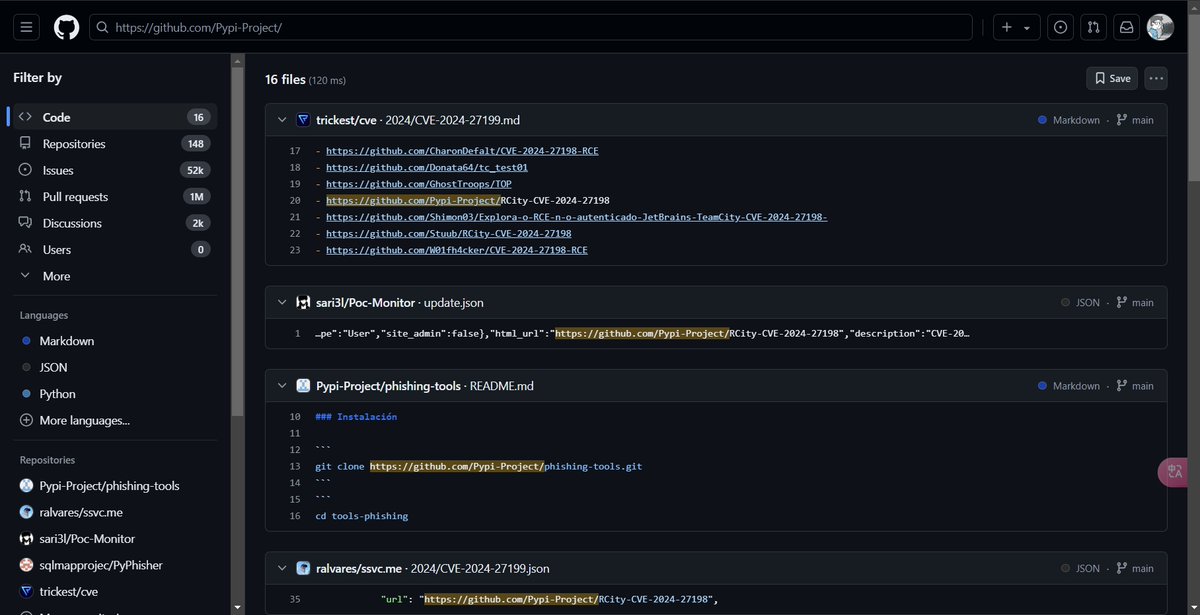Click branch icon on Poc-Monitor result
Image resolution: width=1200 pixels, height=615 pixels.
[x=1121, y=302]
